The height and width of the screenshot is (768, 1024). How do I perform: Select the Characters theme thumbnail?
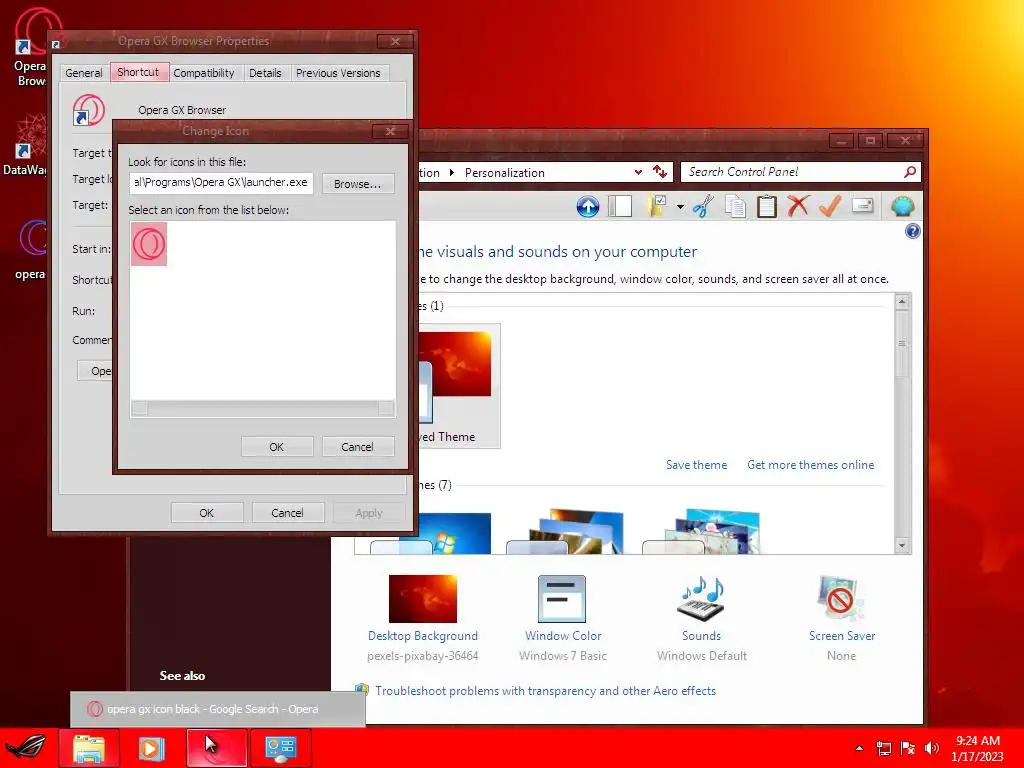[x=701, y=532]
